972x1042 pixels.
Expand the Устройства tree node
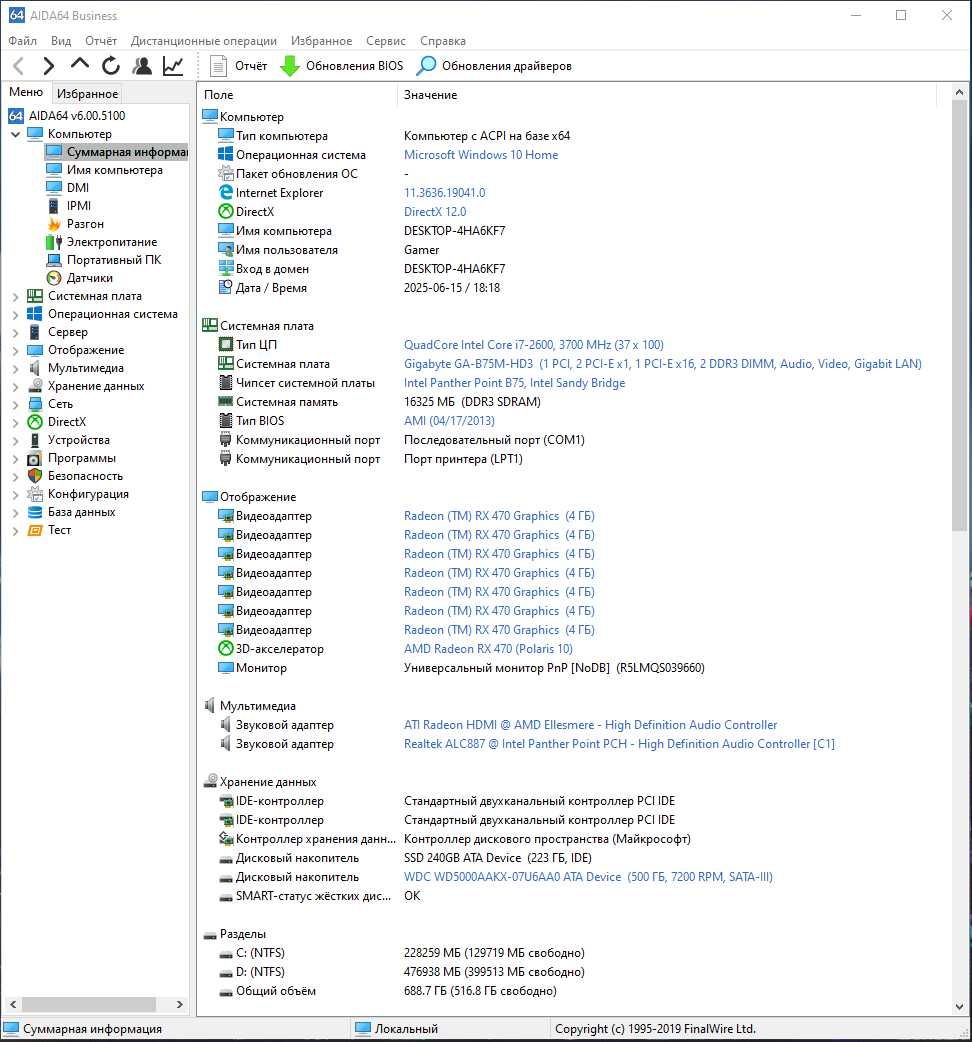pos(15,440)
